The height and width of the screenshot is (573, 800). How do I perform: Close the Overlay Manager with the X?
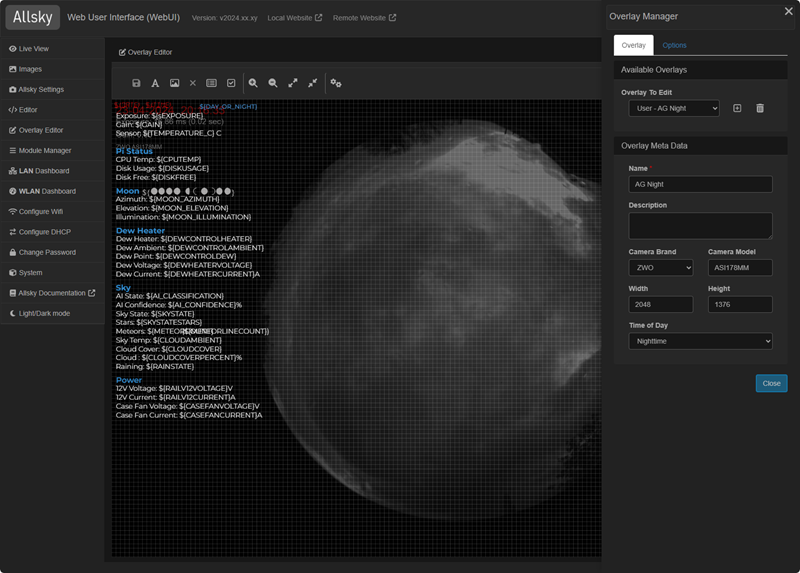[x=789, y=11]
